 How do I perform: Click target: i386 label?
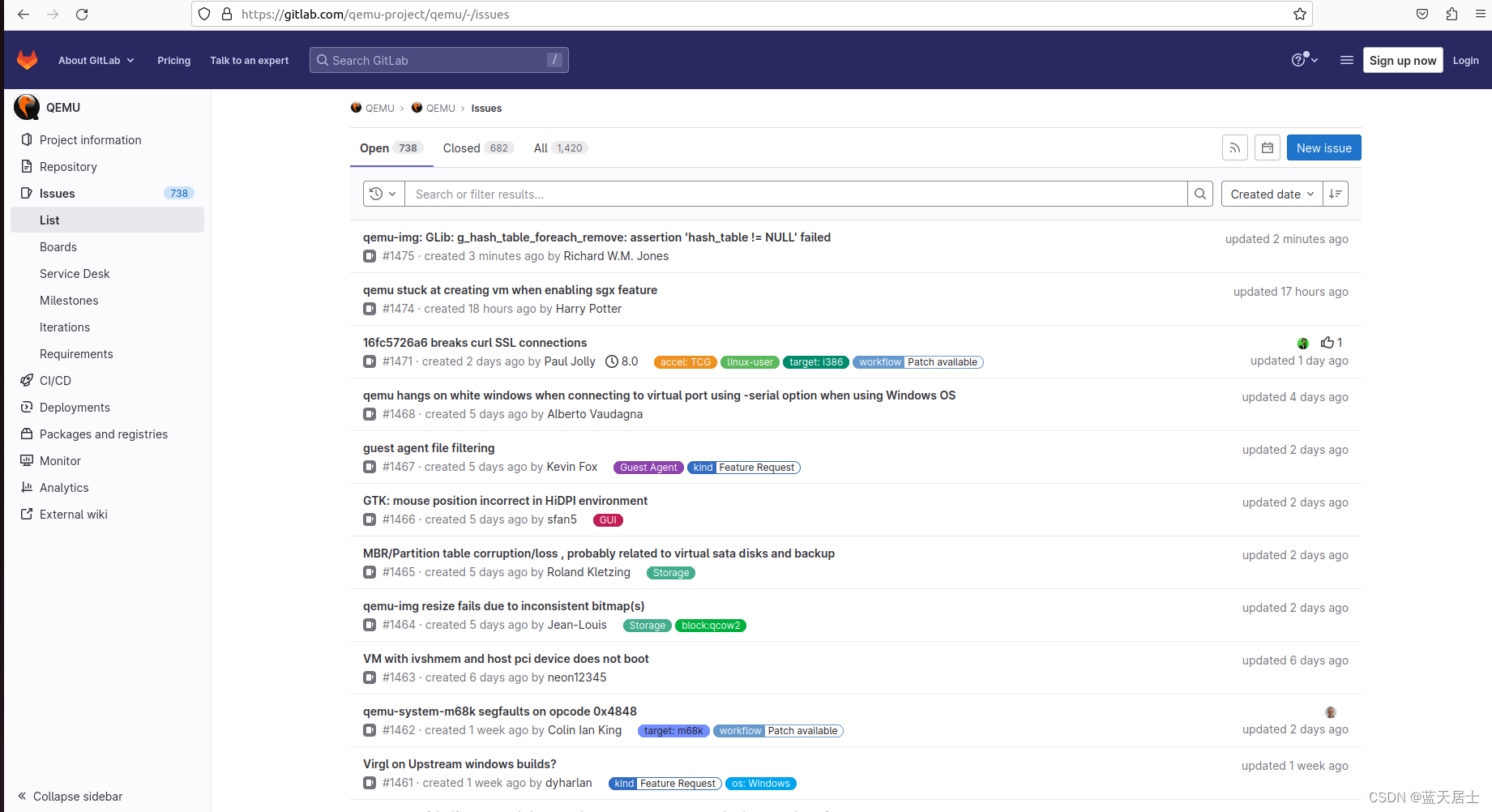tap(816, 362)
